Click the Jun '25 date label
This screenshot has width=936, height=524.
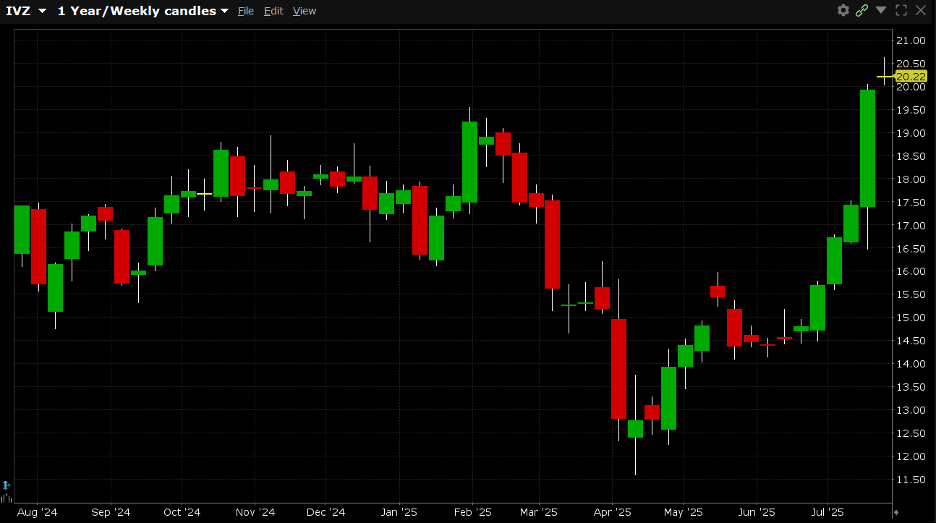point(756,513)
